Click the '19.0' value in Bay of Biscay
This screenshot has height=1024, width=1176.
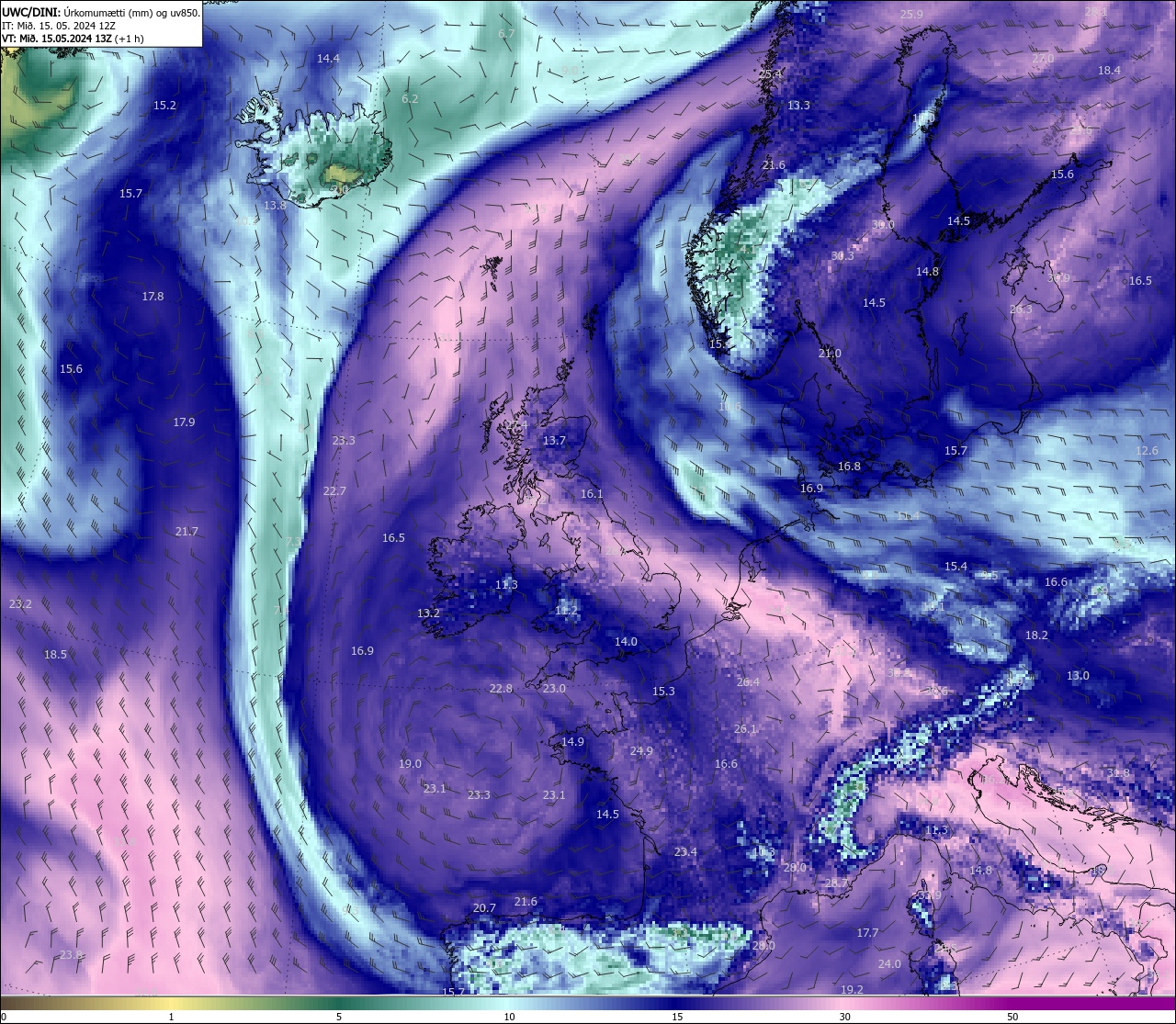point(410,763)
